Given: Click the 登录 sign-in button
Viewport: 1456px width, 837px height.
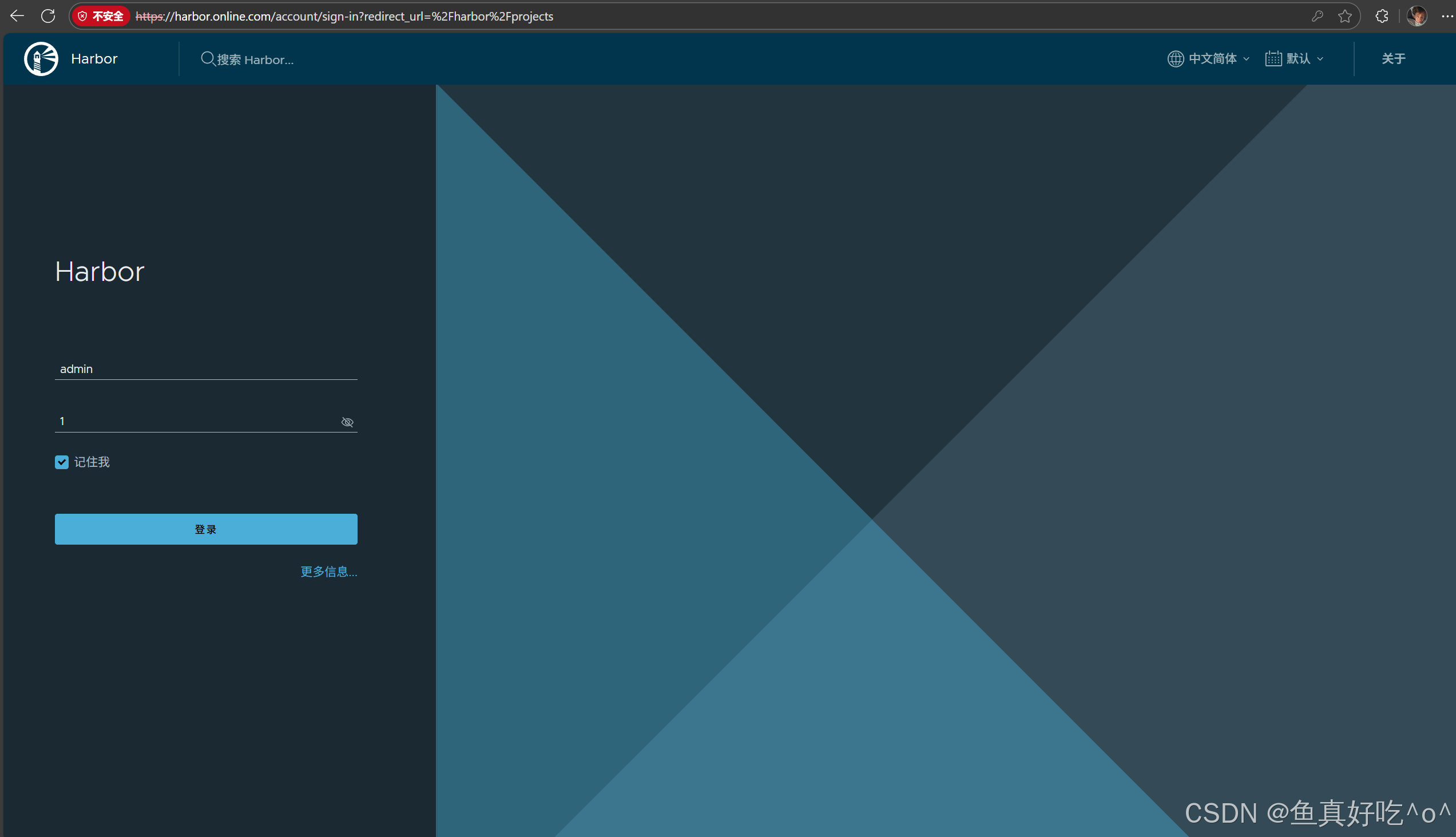Looking at the screenshot, I should click(205, 528).
